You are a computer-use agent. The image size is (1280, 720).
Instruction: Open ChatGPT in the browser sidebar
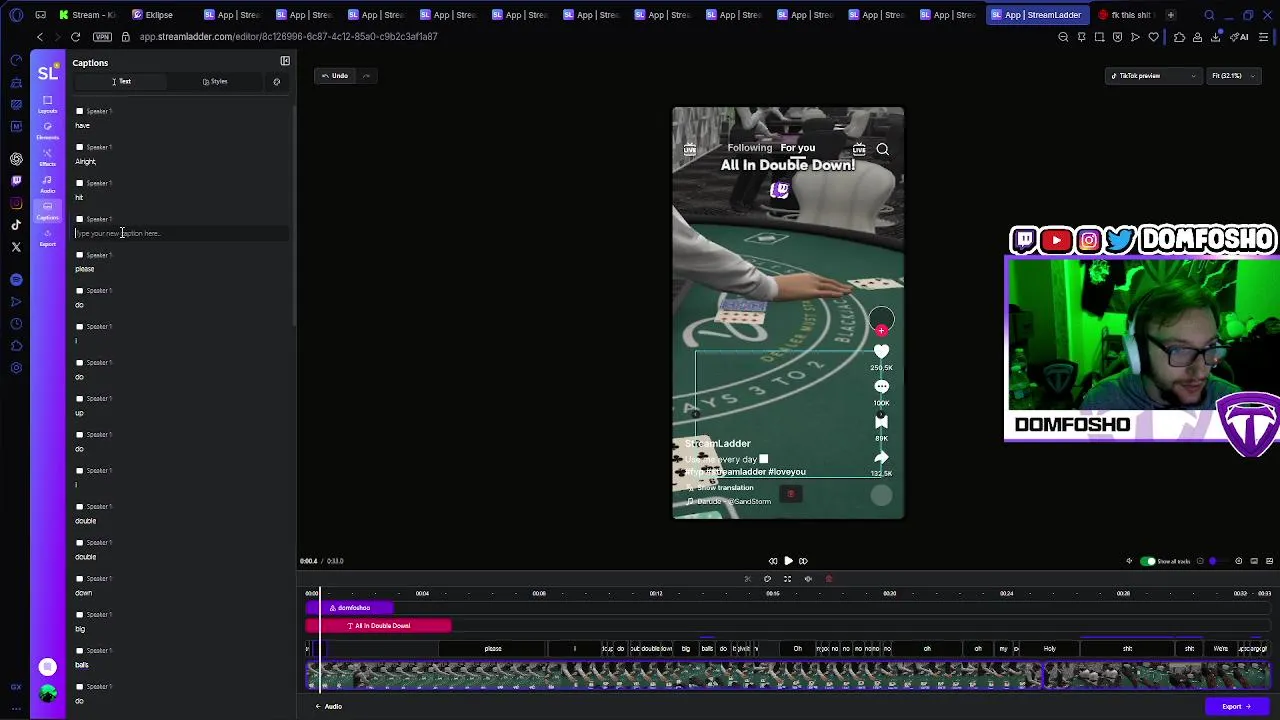16,159
